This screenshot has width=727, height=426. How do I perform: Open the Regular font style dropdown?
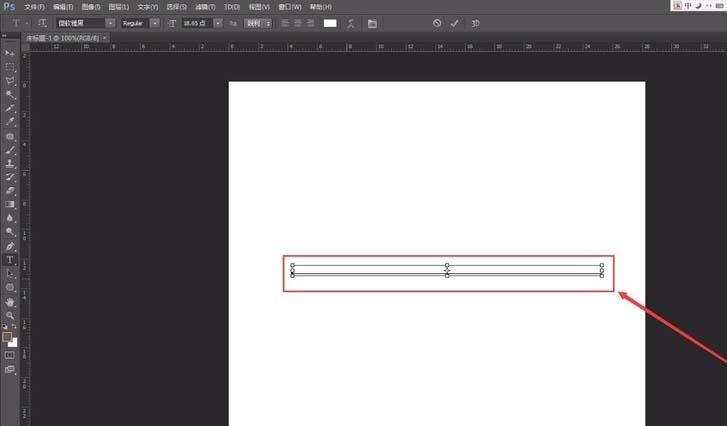click(155, 23)
